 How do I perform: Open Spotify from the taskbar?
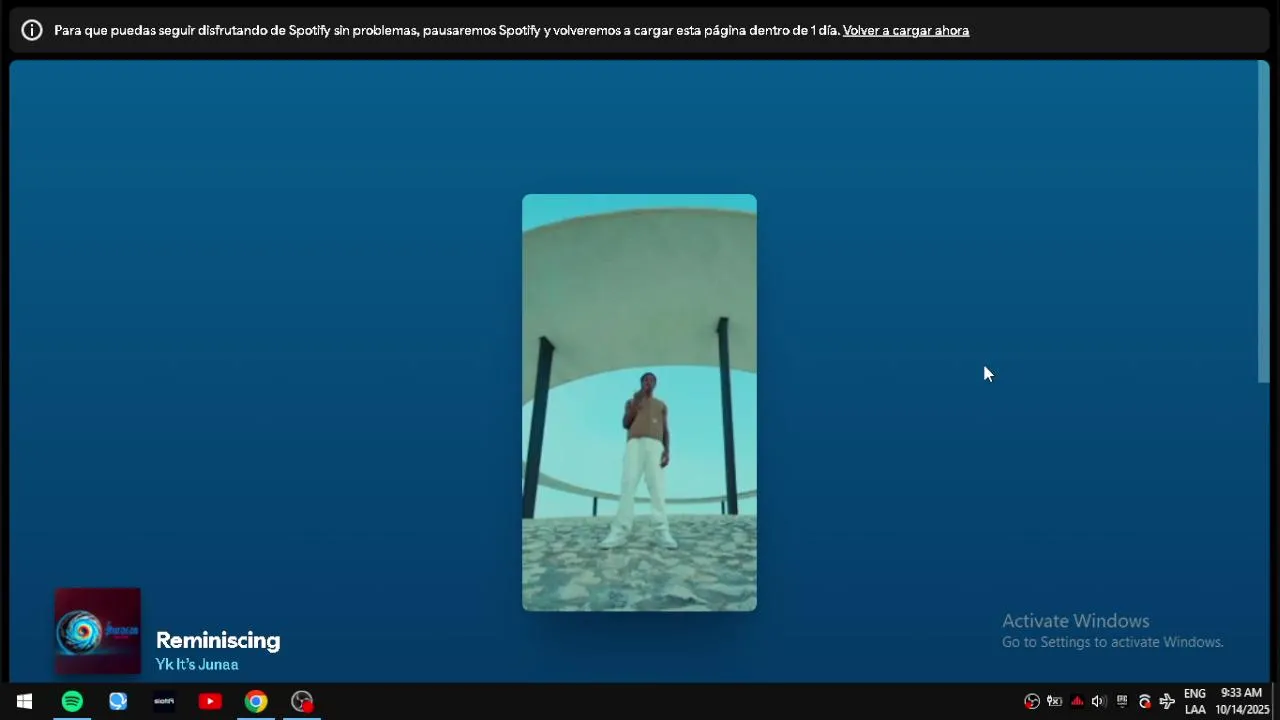click(x=72, y=701)
